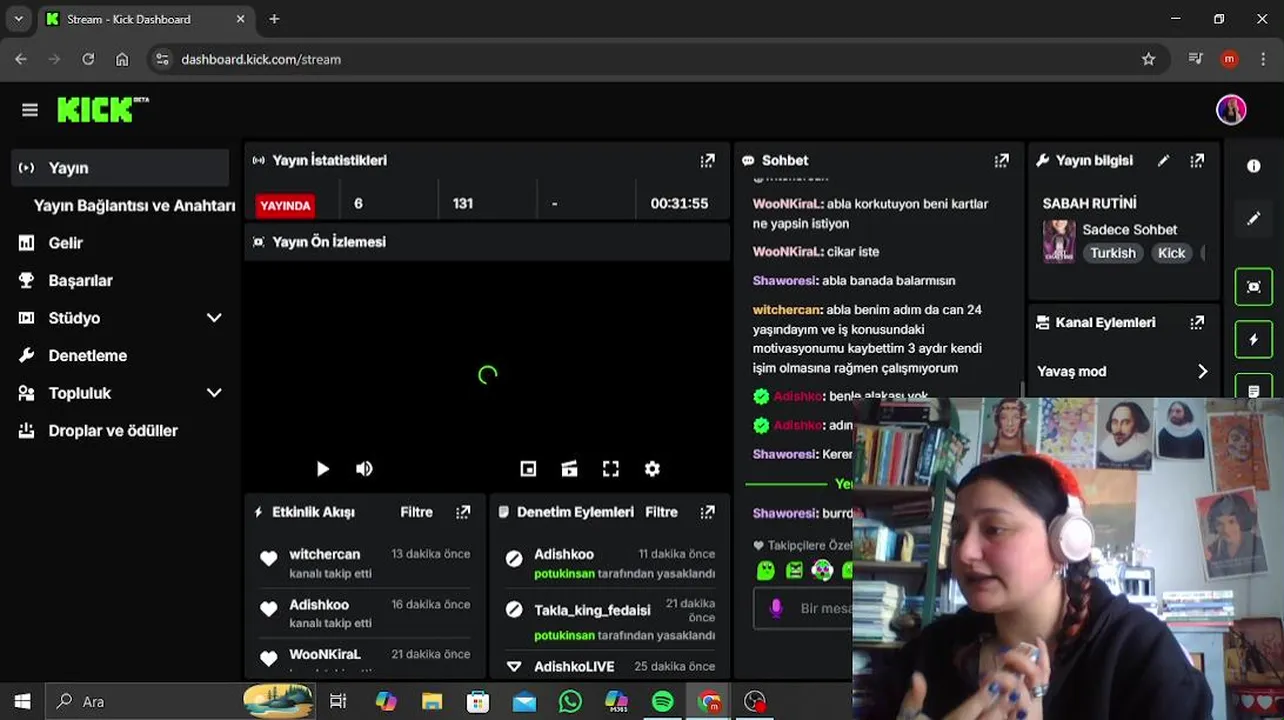Open witchercan in the activity feed

[x=324, y=554]
